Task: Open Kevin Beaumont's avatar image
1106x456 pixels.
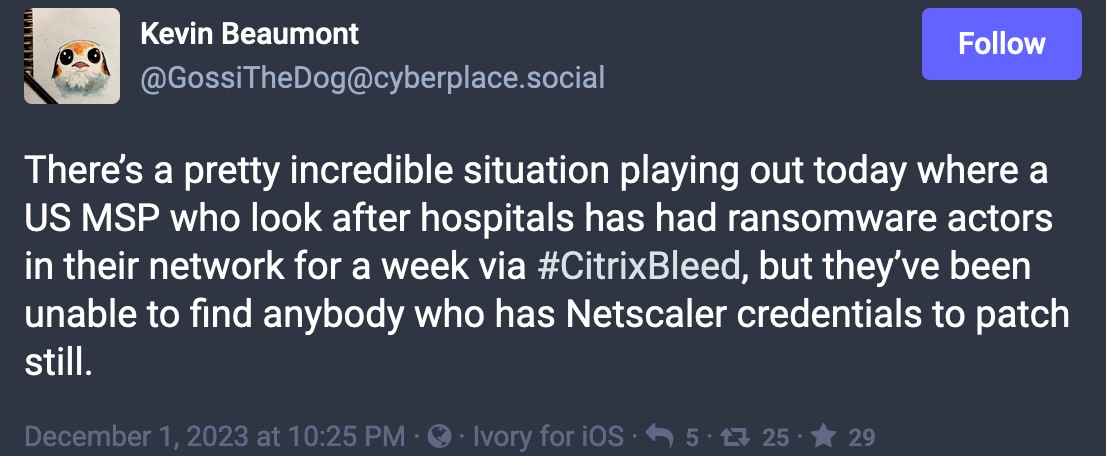Action: coord(72,56)
